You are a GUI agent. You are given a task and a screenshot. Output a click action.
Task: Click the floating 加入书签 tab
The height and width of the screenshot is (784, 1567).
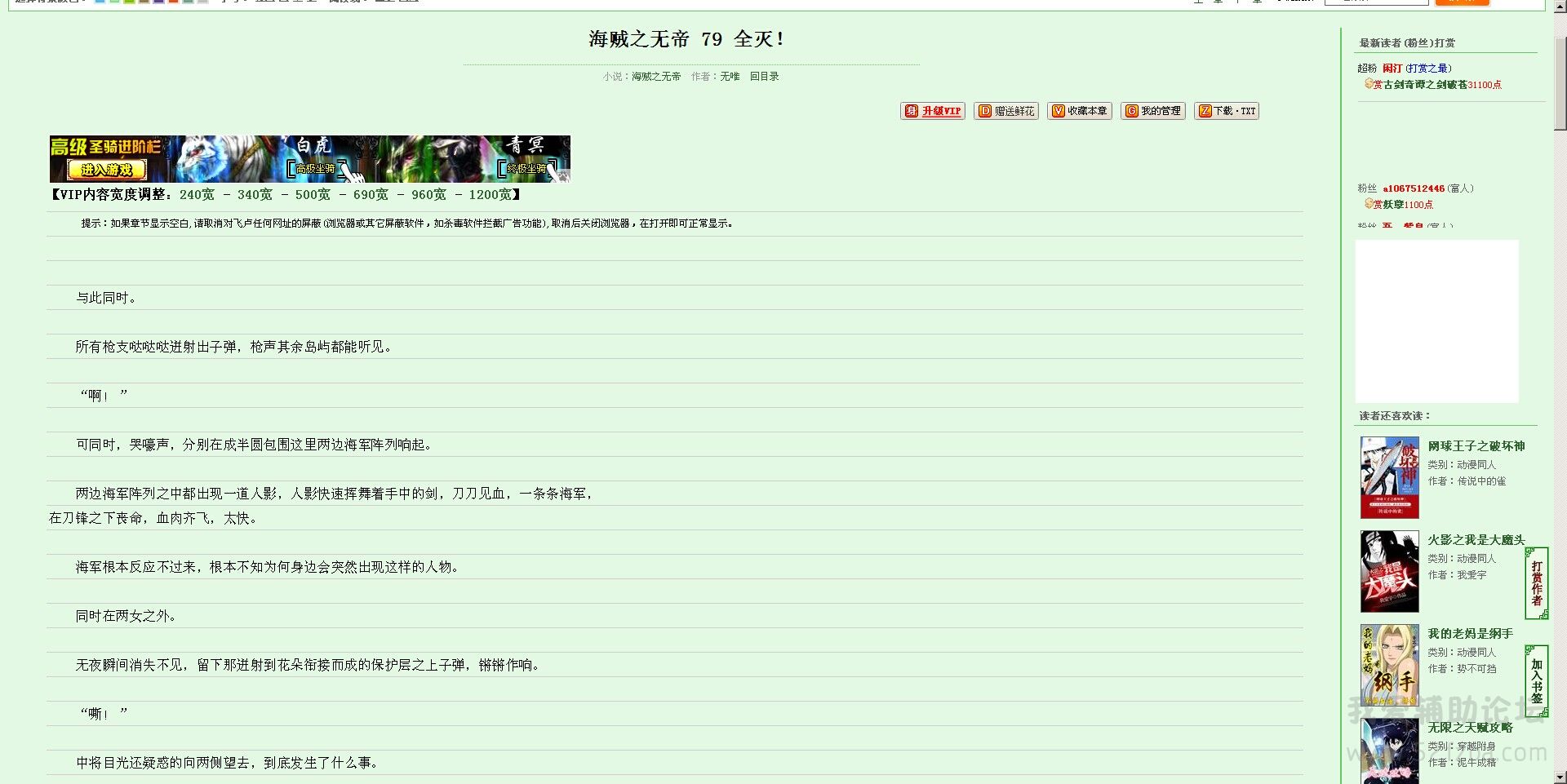coord(1537,681)
